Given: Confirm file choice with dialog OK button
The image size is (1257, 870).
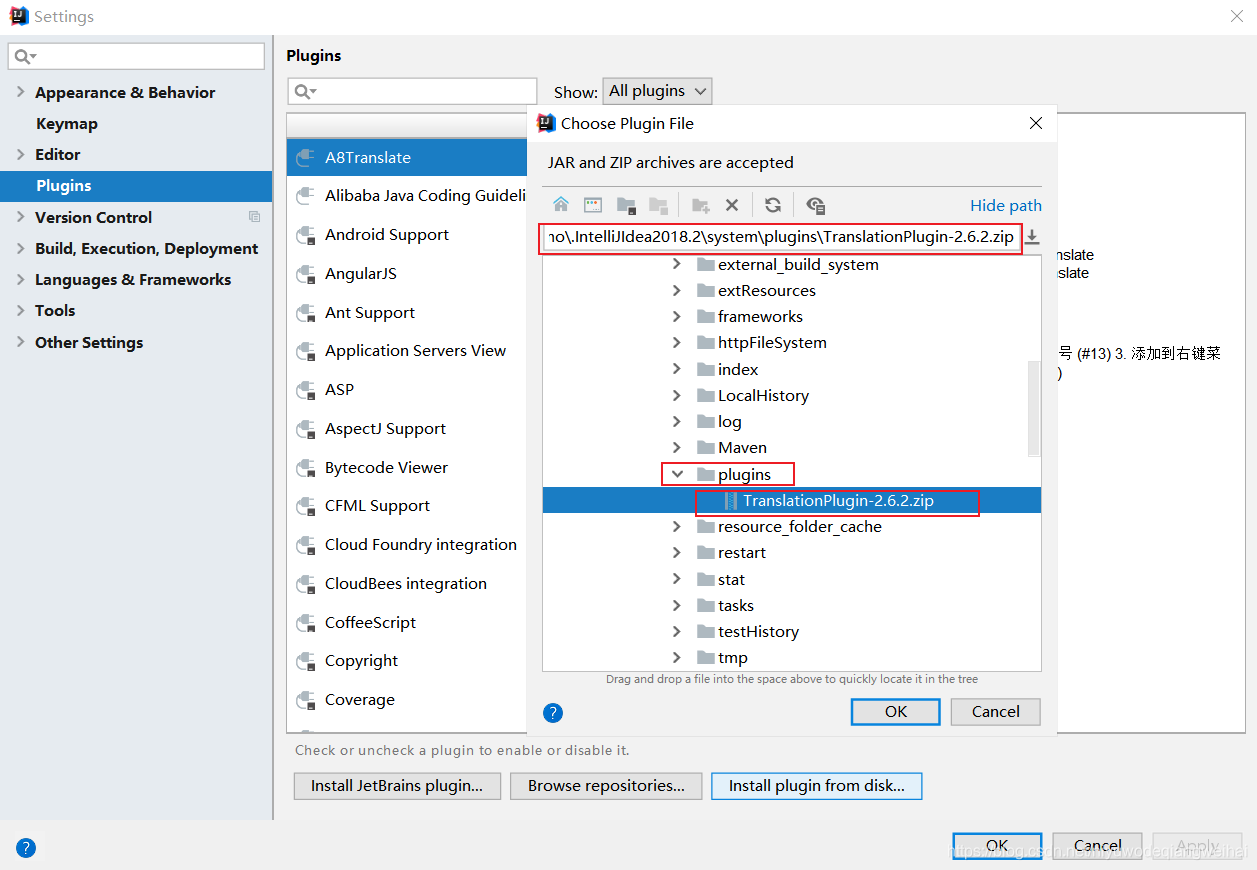Looking at the screenshot, I should pos(896,711).
